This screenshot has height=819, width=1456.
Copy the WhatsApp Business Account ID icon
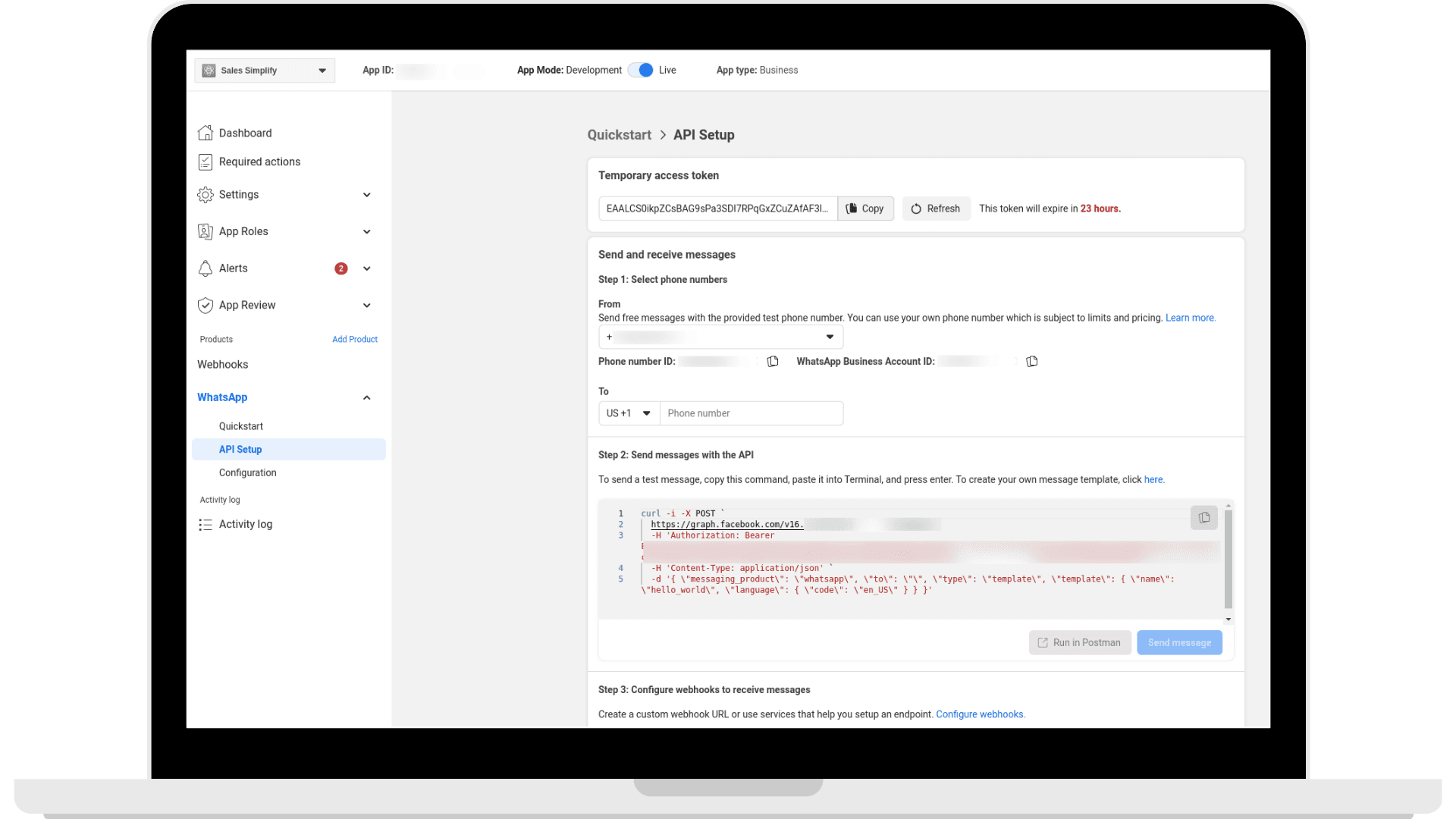tap(1031, 361)
